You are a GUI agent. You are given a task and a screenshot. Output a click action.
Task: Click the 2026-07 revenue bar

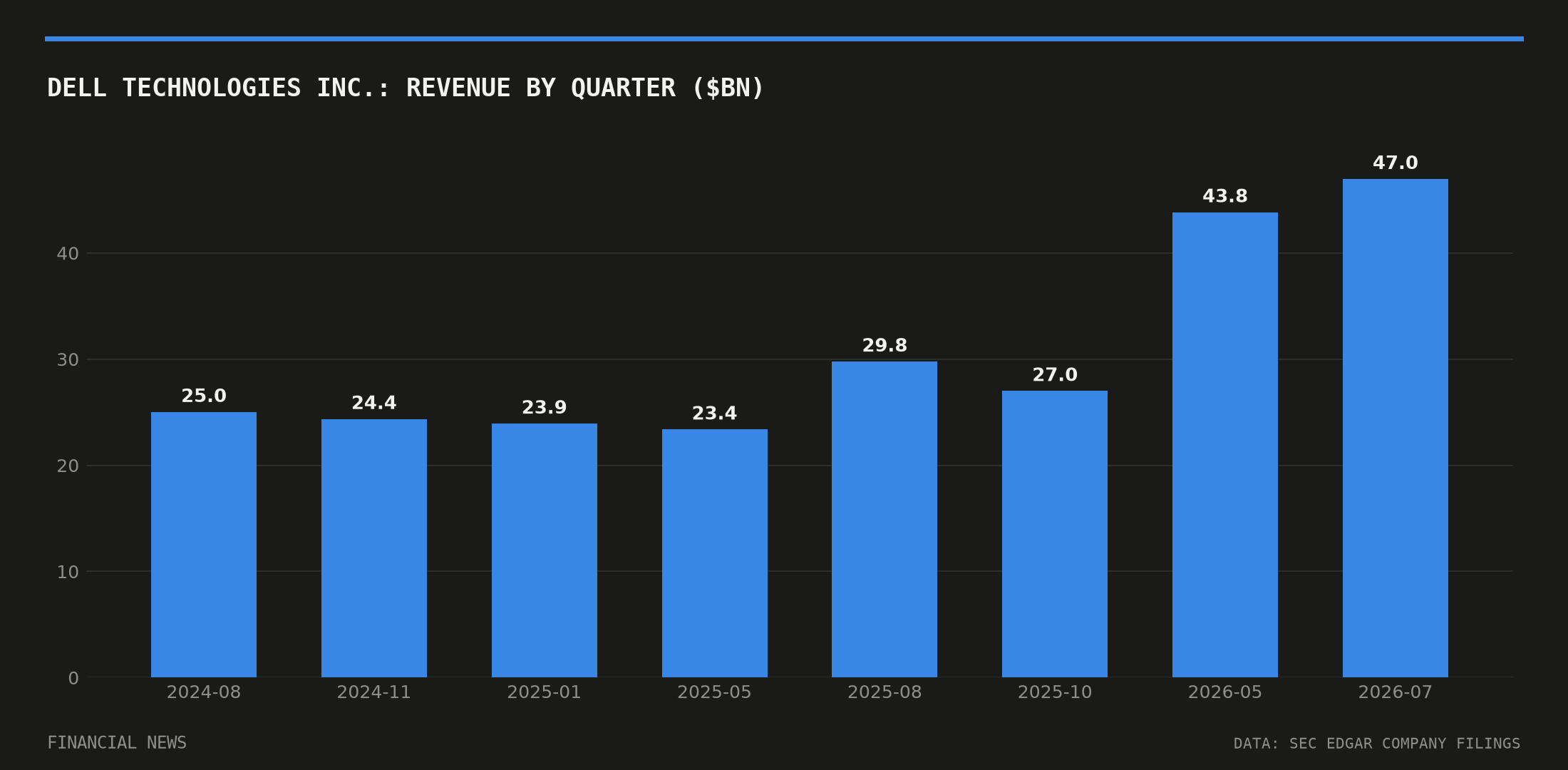pyautogui.click(x=1396, y=428)
